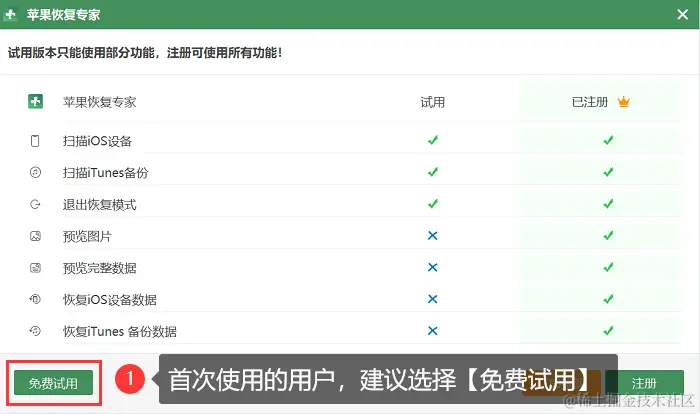The image size is (700, 414).
Task: Click the exit icon for 退出恢复模式
Action: pos(35,205)
